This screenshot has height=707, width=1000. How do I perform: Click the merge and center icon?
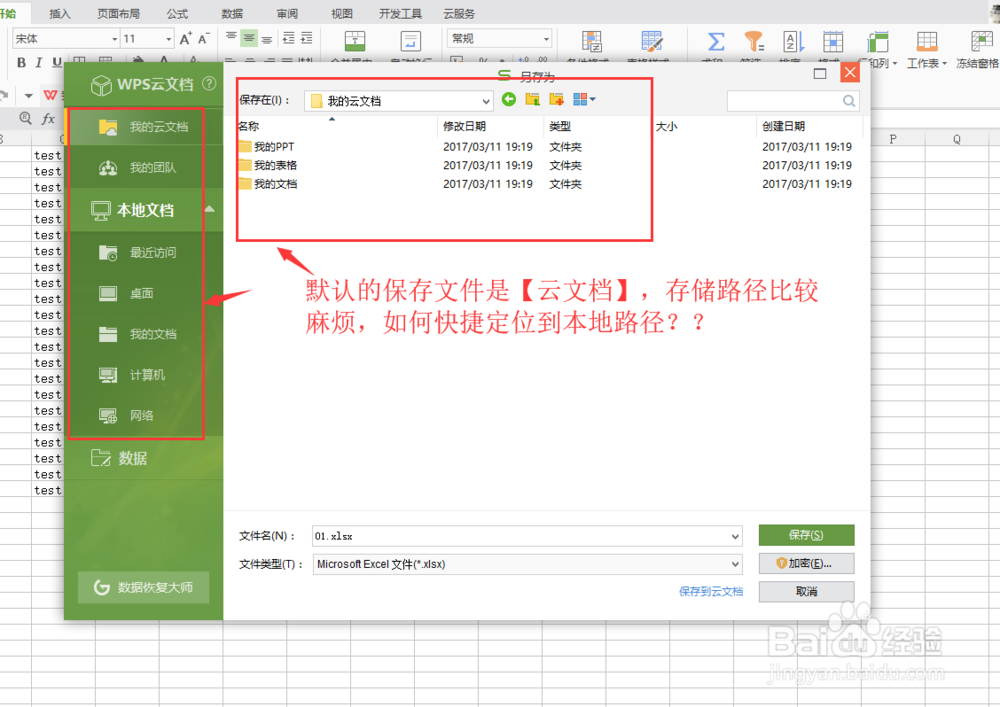click(x=355, y=42)
